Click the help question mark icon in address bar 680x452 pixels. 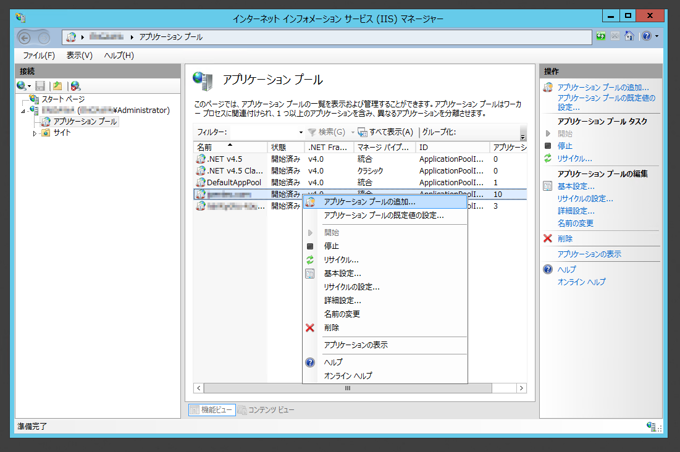click(647, 36)
